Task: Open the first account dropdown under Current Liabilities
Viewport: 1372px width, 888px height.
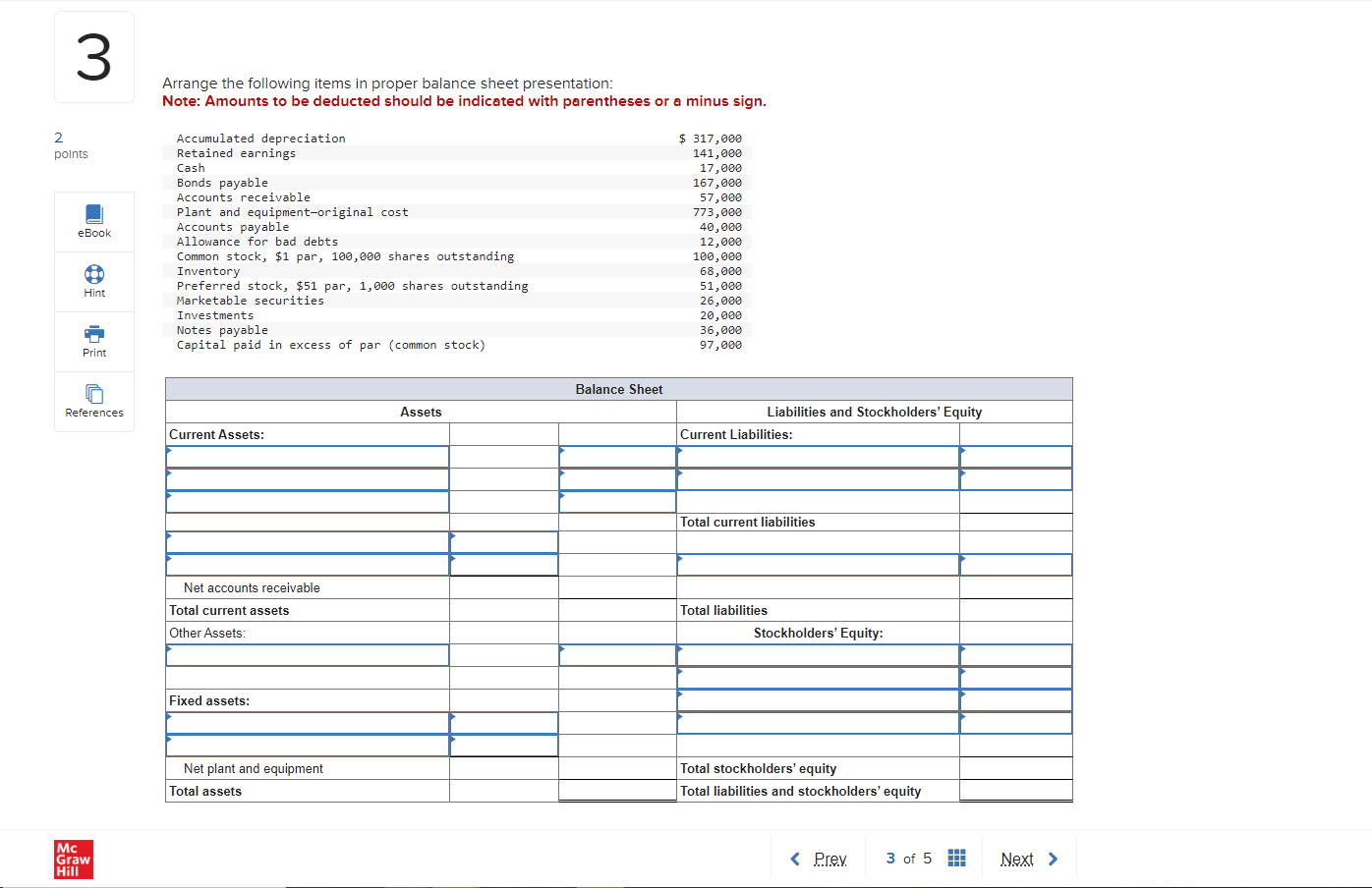Action: pos(818,457)
